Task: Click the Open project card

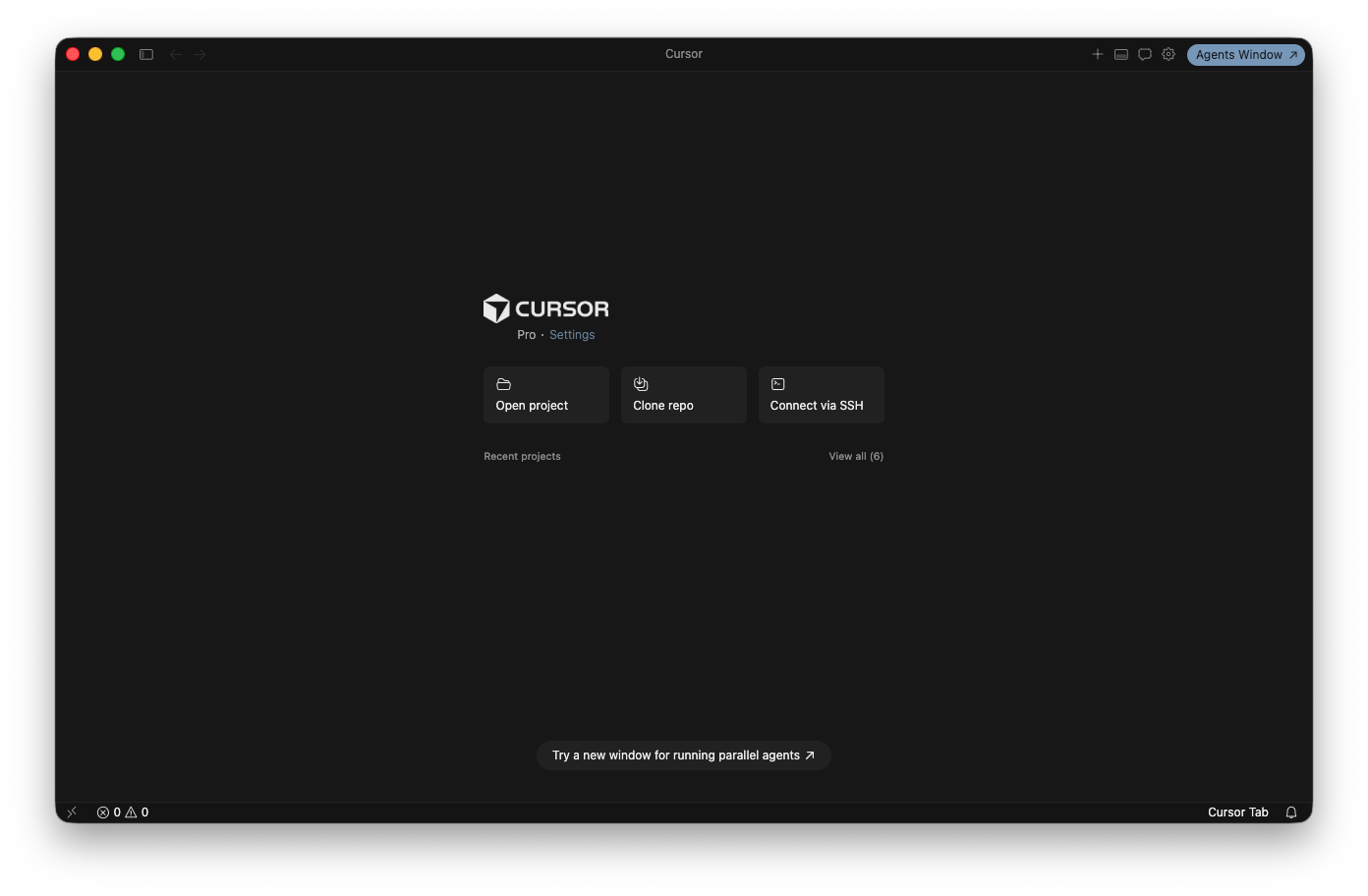Action: (546, 395)
